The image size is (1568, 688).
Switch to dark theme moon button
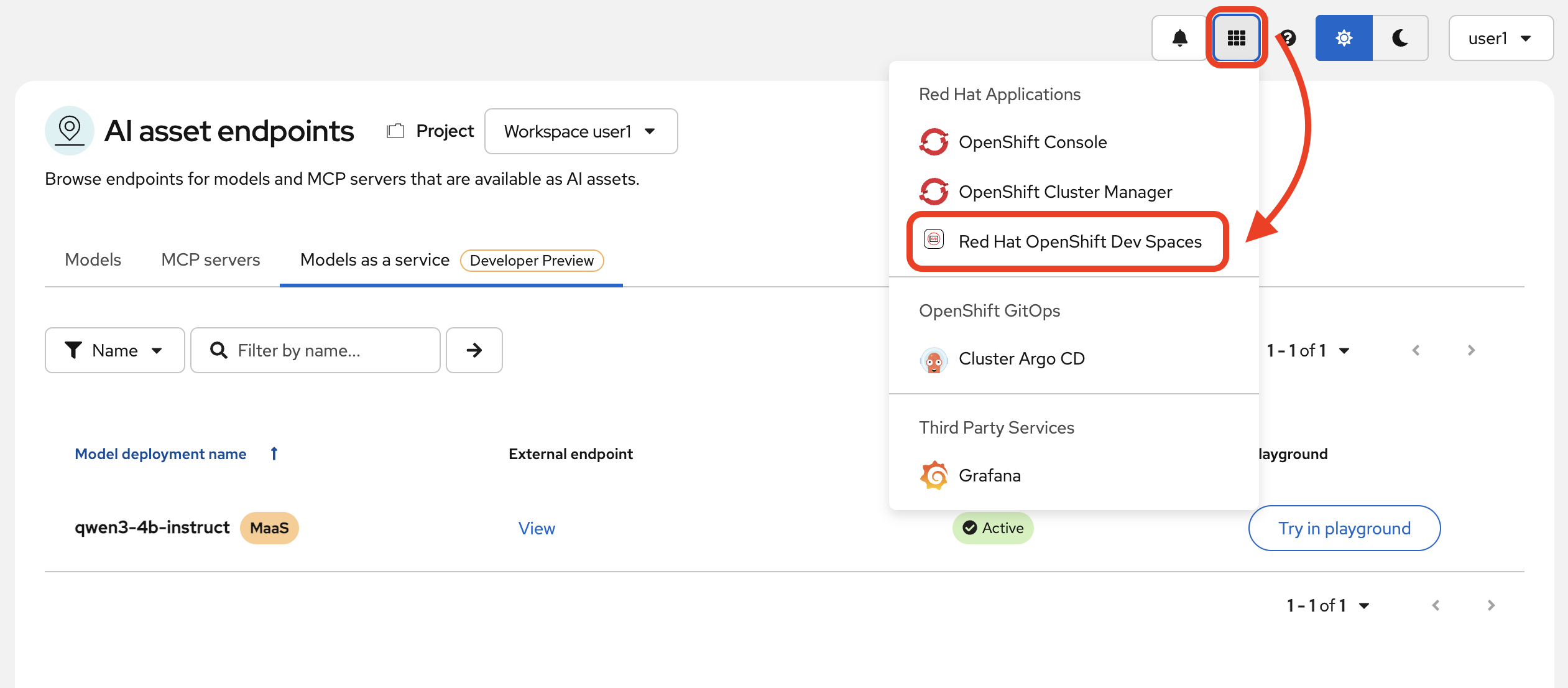pos(1400,39)
